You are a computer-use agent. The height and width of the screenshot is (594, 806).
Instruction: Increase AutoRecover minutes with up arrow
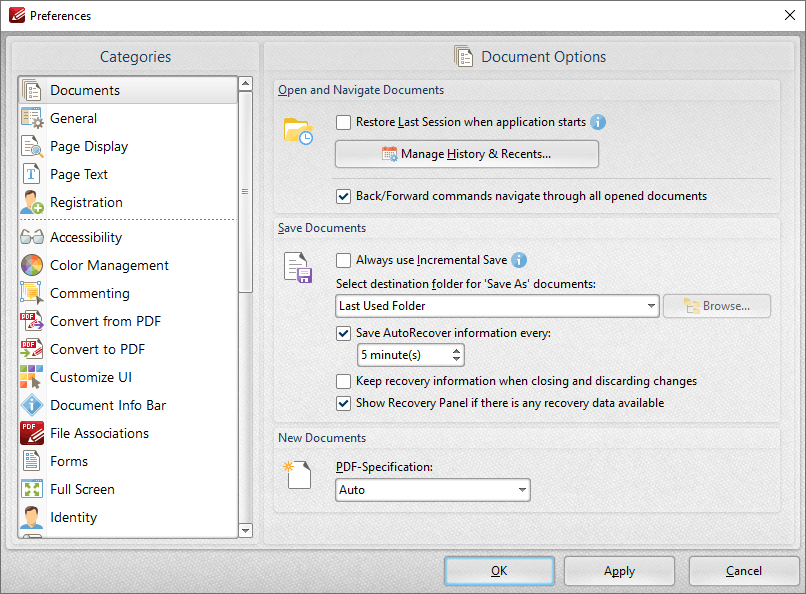coord(456,350)
